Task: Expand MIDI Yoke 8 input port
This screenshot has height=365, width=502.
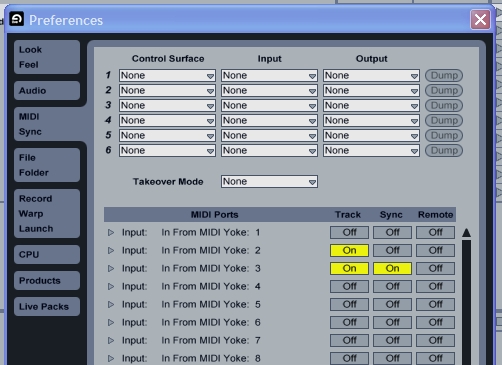Action: 111,358
